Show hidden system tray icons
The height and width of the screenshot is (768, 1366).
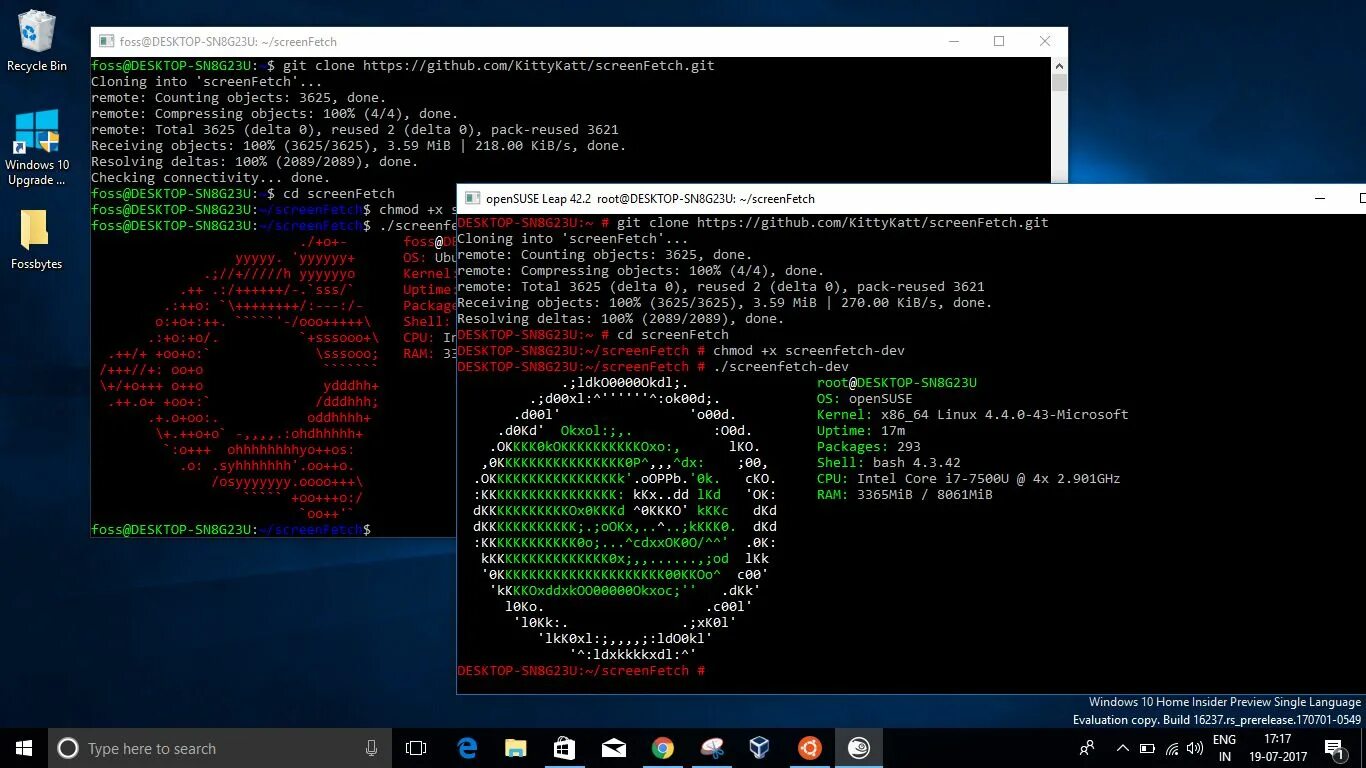coord(1122,748)
